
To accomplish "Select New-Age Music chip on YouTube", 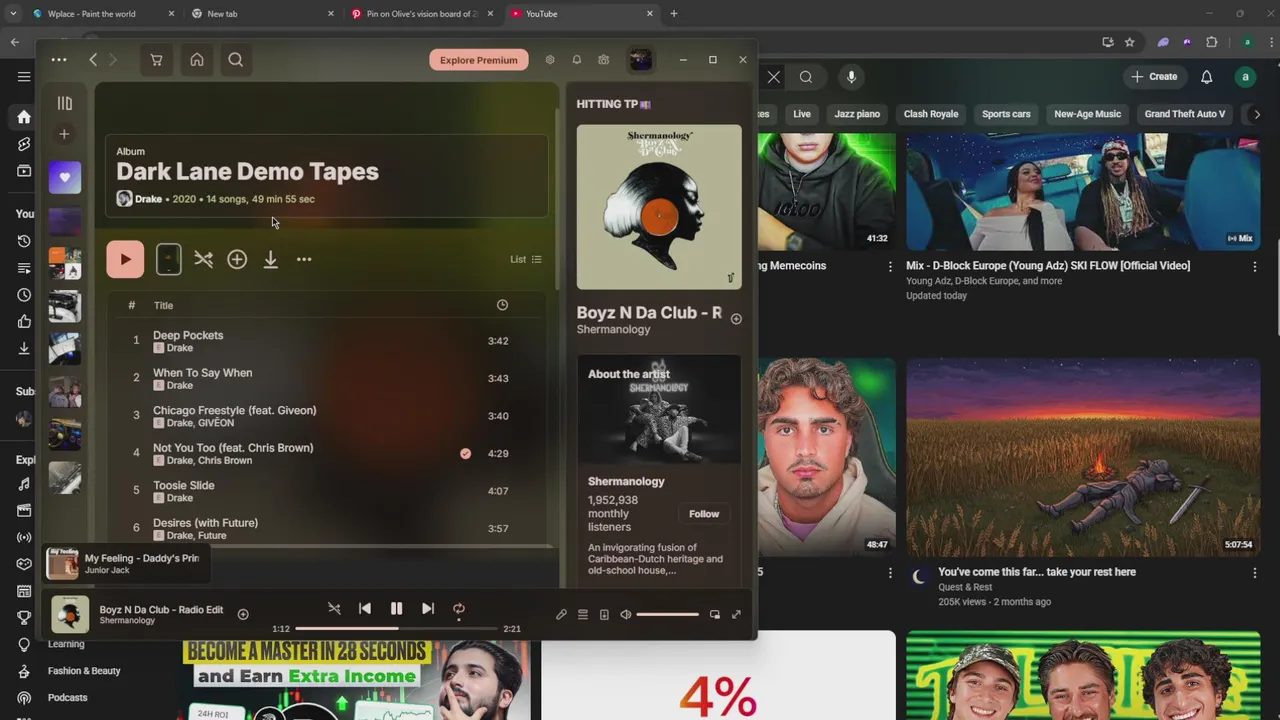I will (1087, 114).
